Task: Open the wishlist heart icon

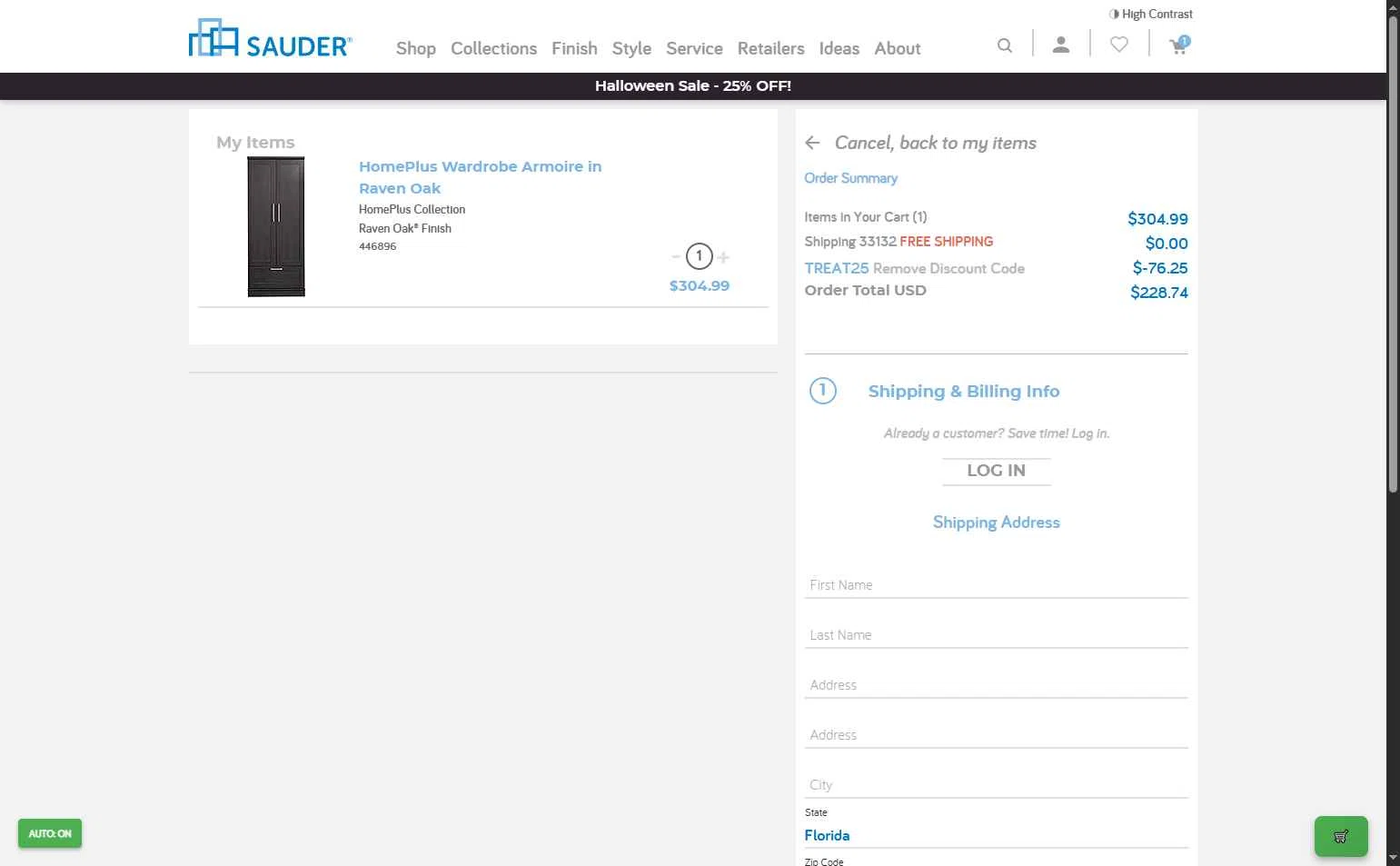Action: click(x=1119, y=45)
